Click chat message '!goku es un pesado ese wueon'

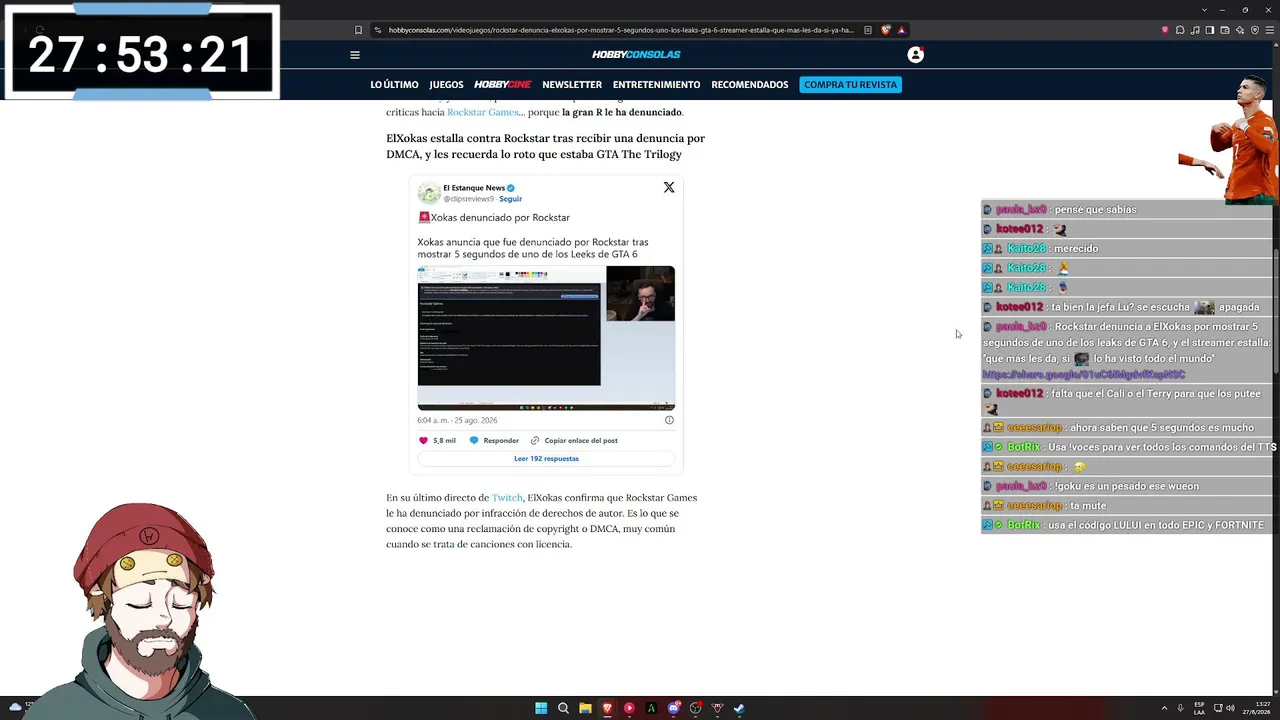pos(1126,486)
